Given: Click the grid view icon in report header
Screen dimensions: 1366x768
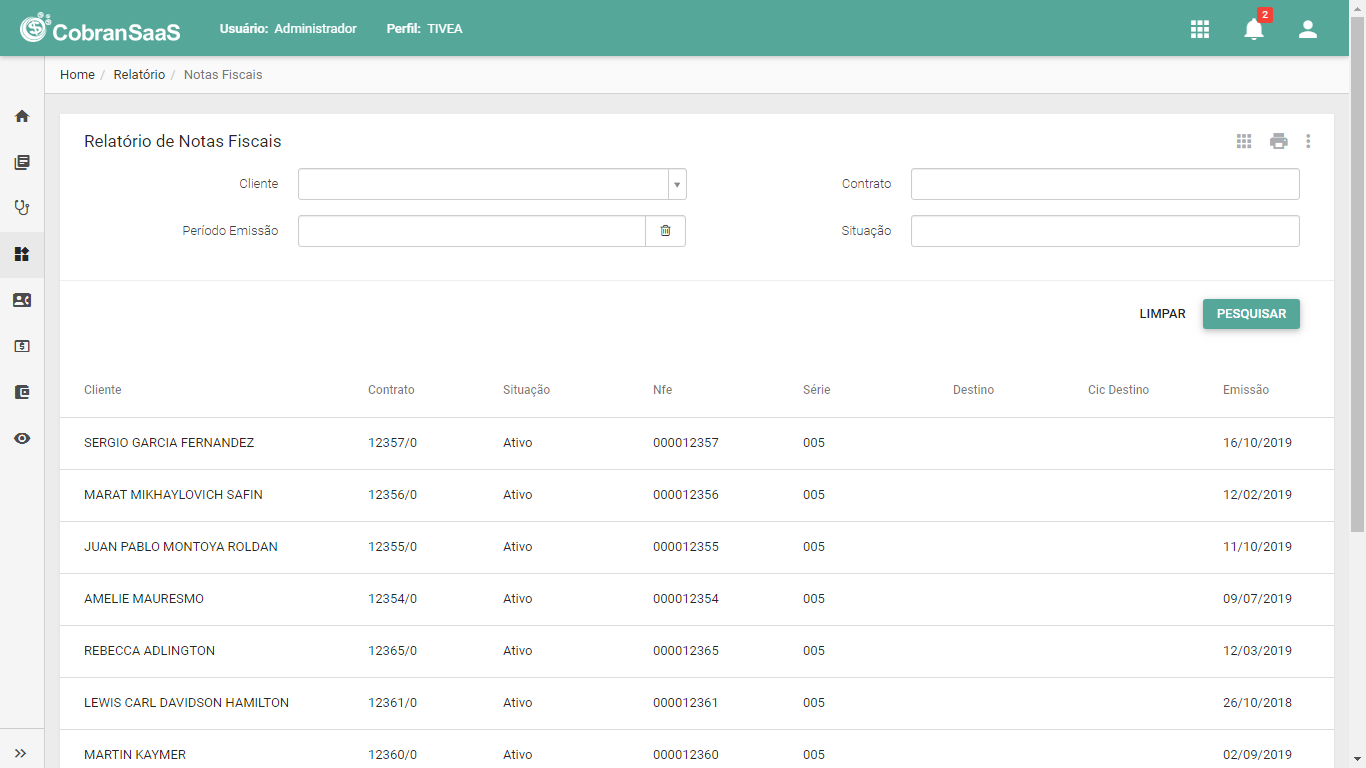Looking at the screenshot, I should (1244, 141).
